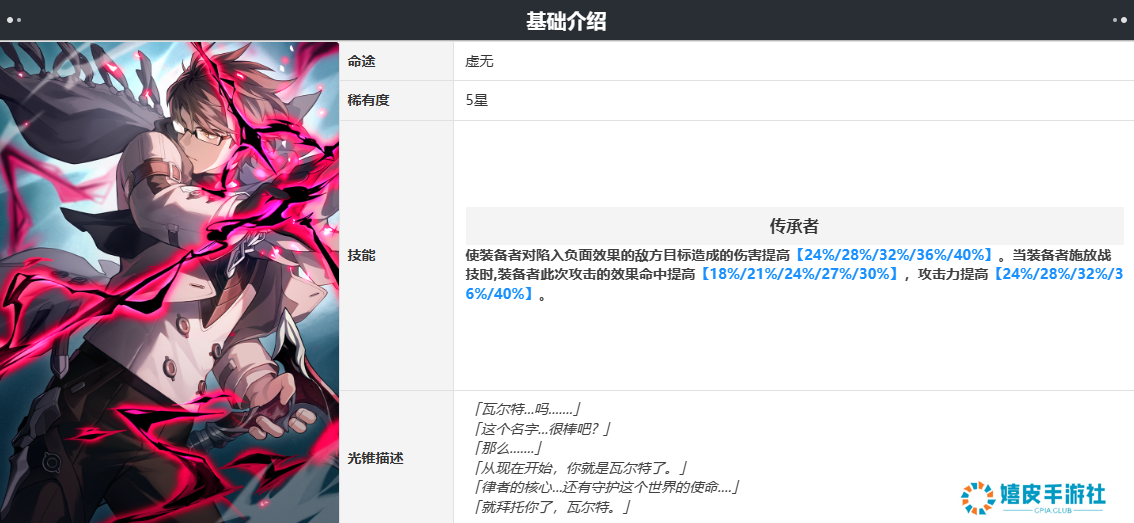Click the 基础介绍 header title
The image size is (1134, 523).
point(566,21)
